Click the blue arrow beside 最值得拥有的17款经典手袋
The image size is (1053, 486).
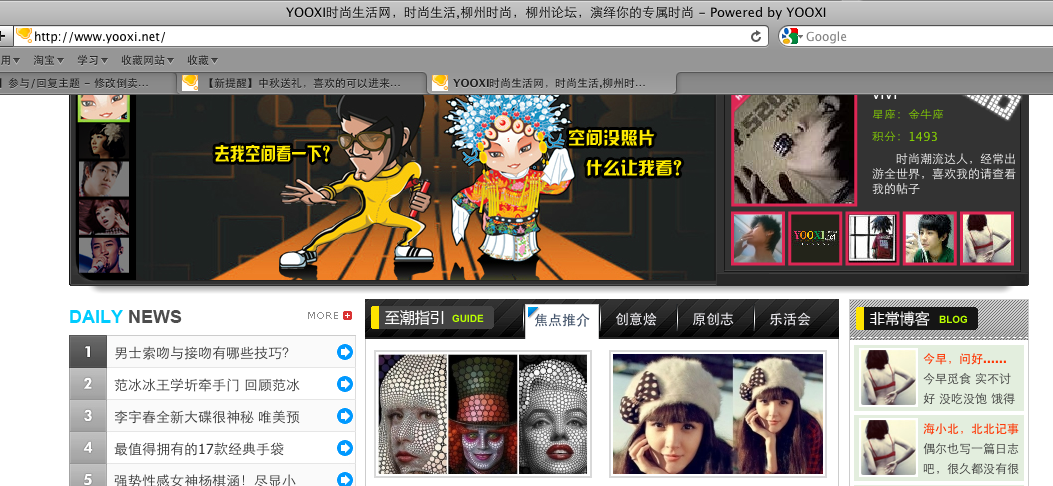[345, 448]
